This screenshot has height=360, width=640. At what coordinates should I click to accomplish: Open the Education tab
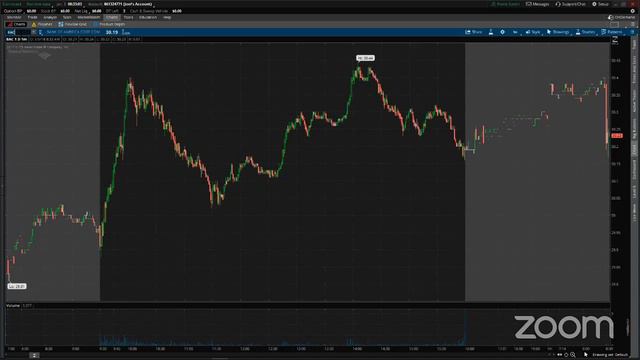coord(148,18)
